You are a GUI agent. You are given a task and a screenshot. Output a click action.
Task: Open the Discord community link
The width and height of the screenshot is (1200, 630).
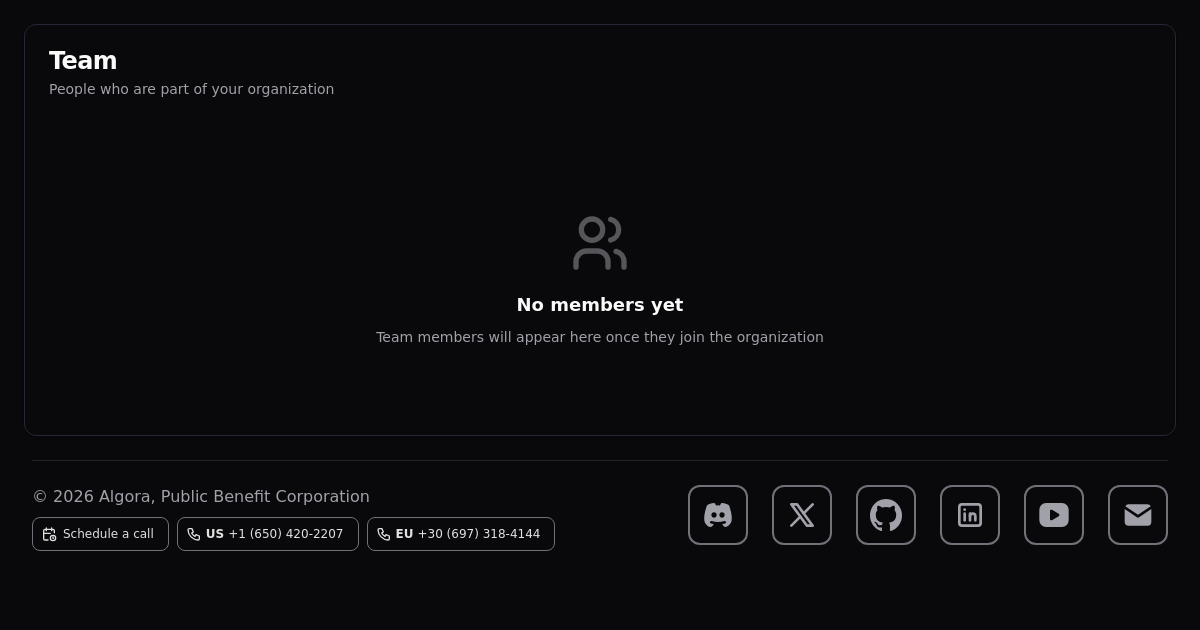718,515
